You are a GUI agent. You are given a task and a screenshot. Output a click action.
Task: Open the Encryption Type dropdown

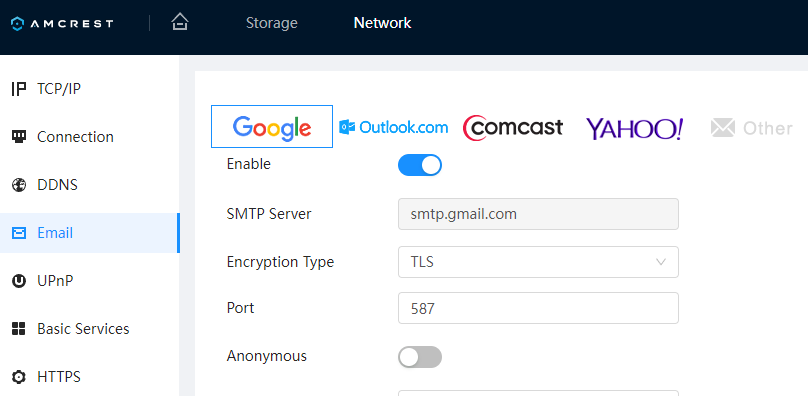tap(538, 262)
